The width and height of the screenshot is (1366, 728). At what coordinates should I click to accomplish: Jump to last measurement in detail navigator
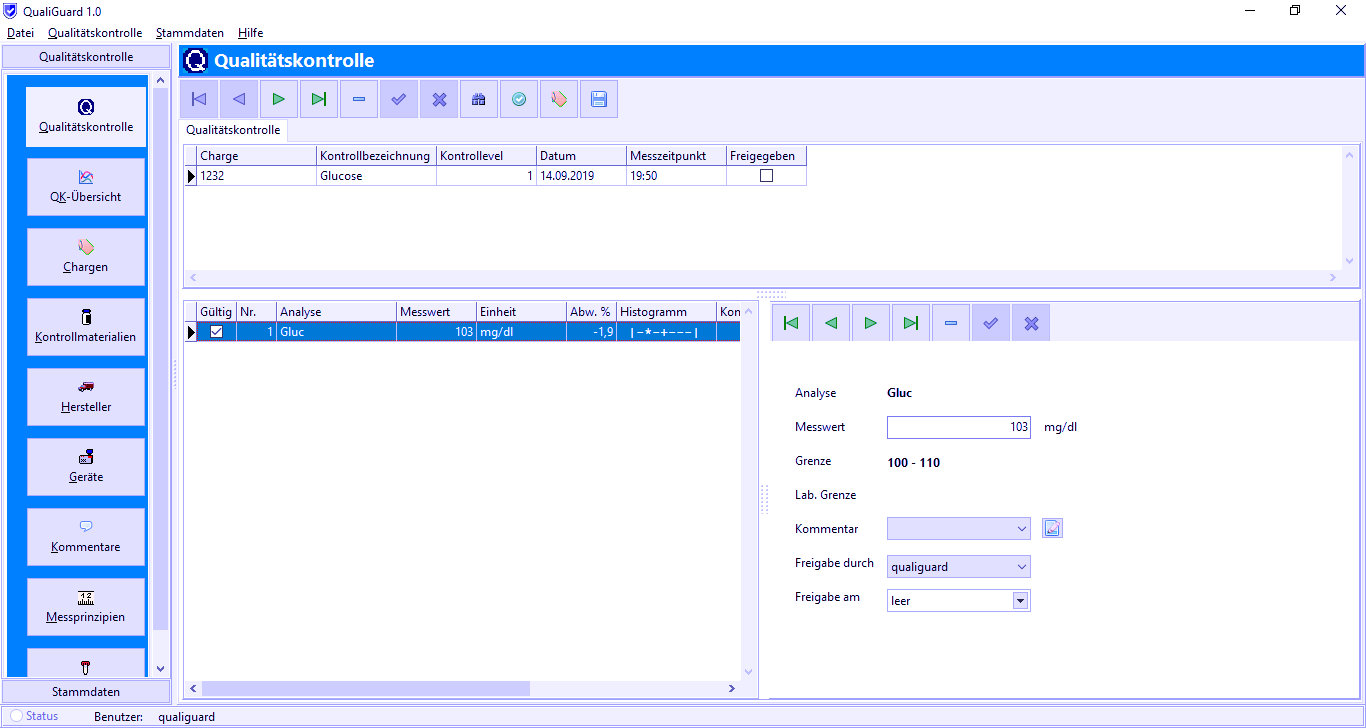tap(911, 323)
